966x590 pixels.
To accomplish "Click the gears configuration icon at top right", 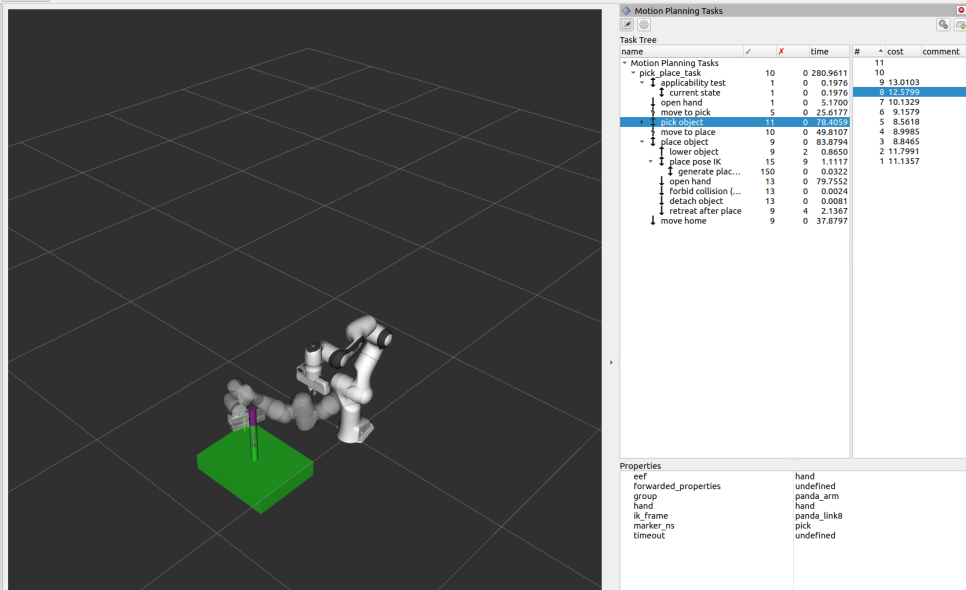I will click(x=943, y=24).
